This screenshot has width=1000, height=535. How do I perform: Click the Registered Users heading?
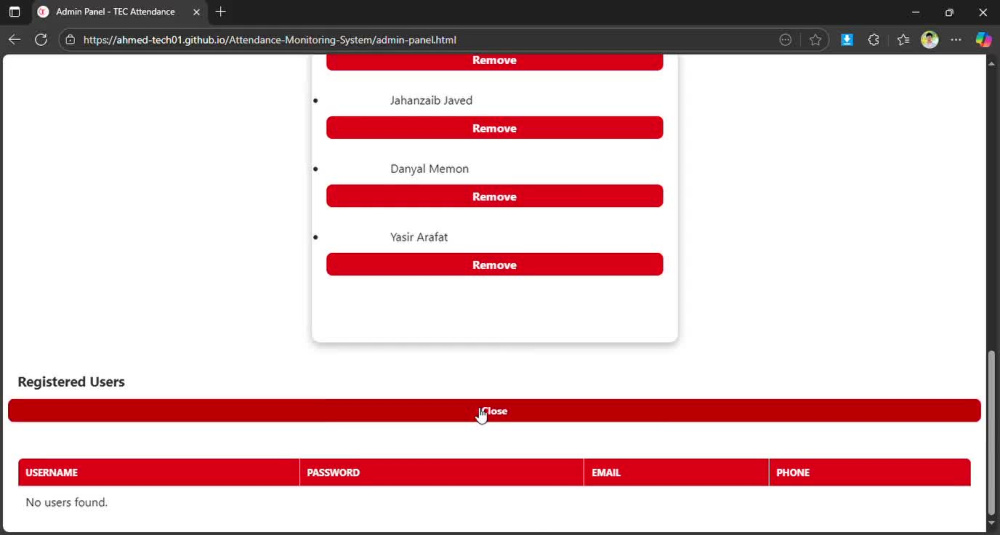71,382
